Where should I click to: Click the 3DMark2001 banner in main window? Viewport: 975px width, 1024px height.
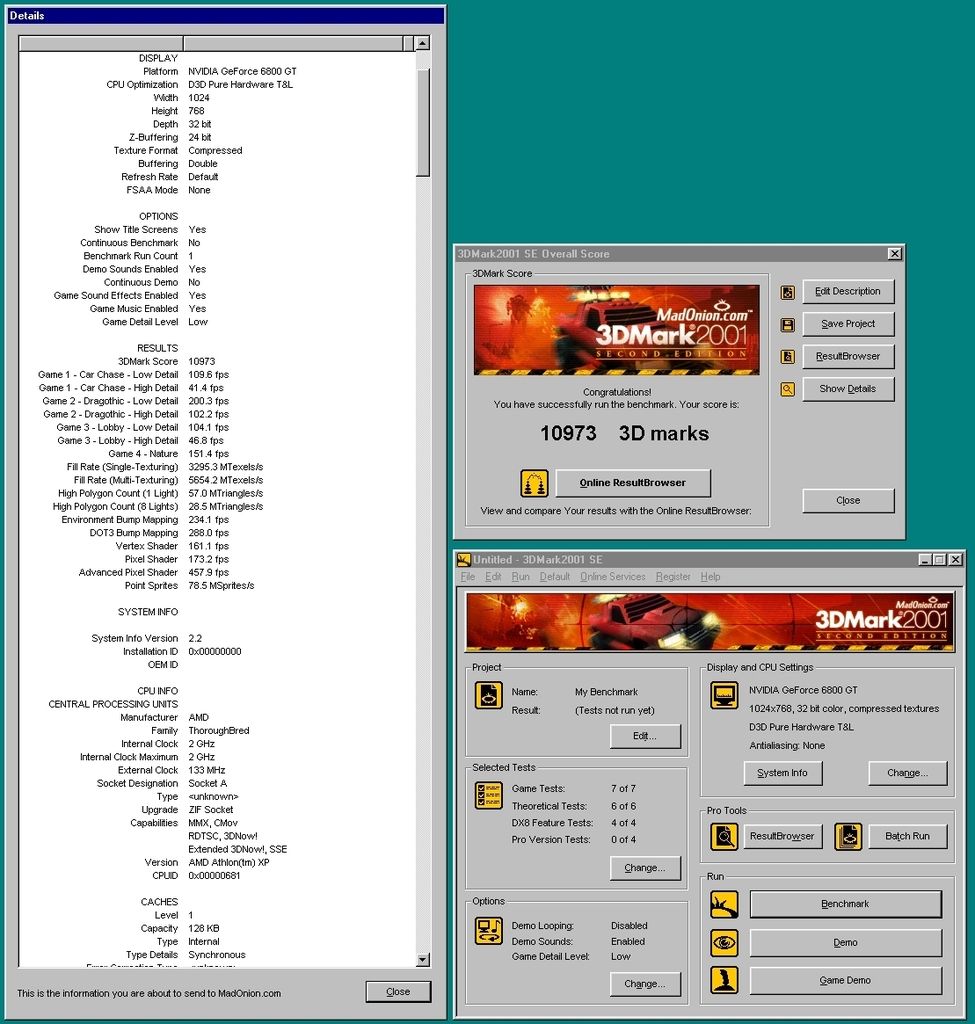(710, 622)
